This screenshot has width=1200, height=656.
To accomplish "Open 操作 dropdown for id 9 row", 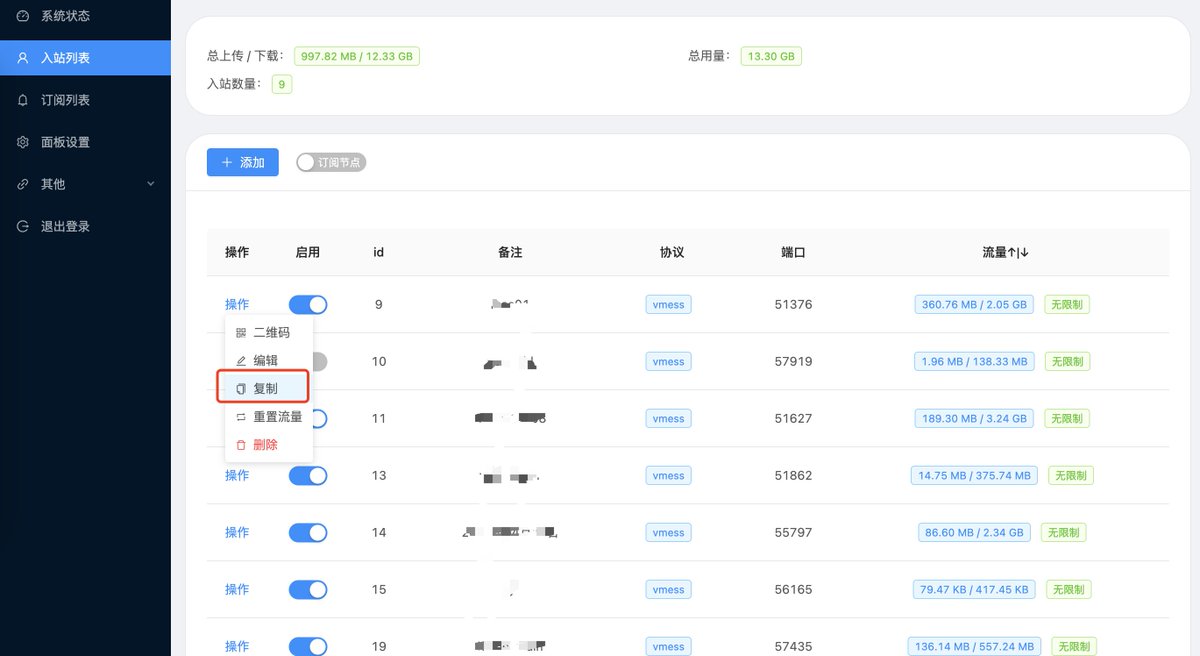I will [237, 305].
